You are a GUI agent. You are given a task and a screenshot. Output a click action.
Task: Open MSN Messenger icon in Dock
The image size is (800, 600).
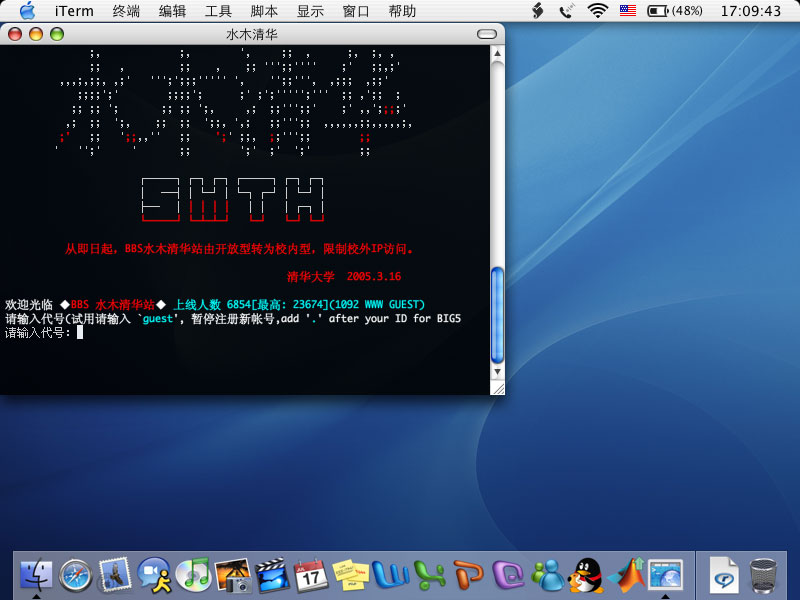[548, 576]
